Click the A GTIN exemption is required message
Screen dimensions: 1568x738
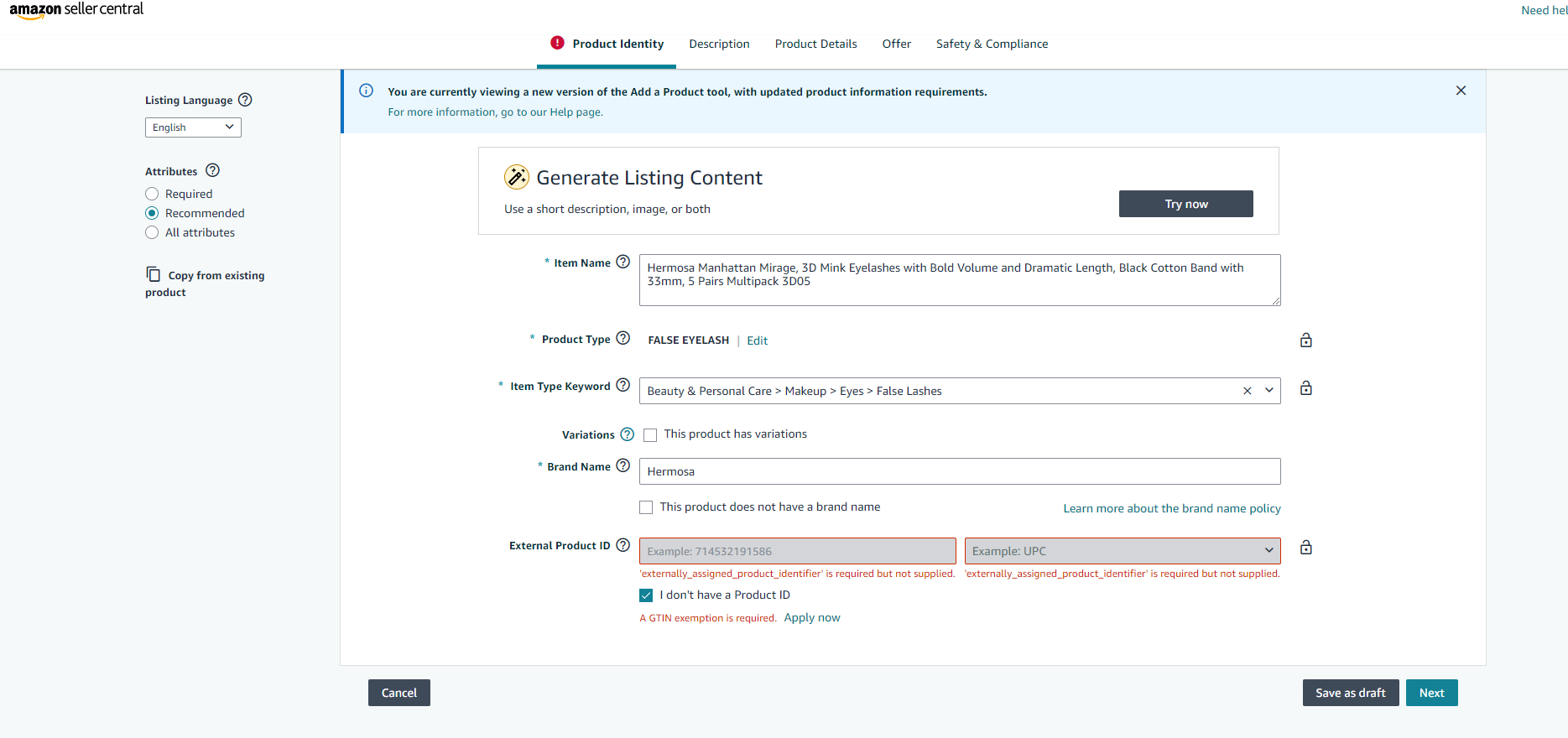pyautogui.click(x=708, y=618)
